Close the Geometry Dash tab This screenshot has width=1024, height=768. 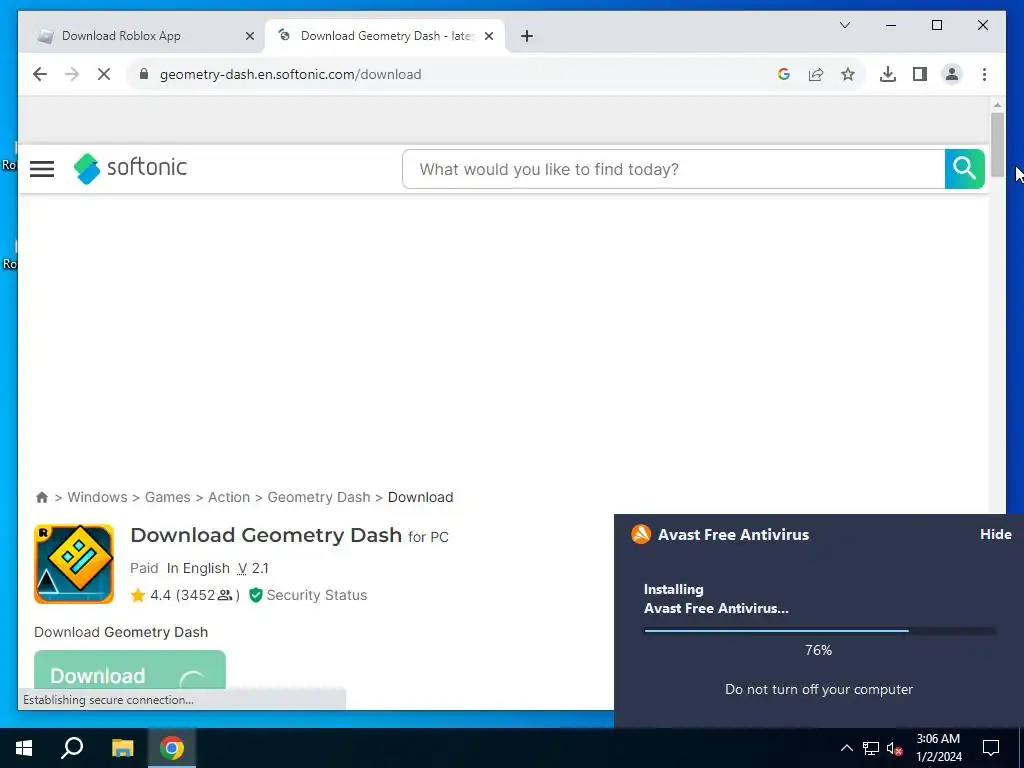(x=488, y=37)
